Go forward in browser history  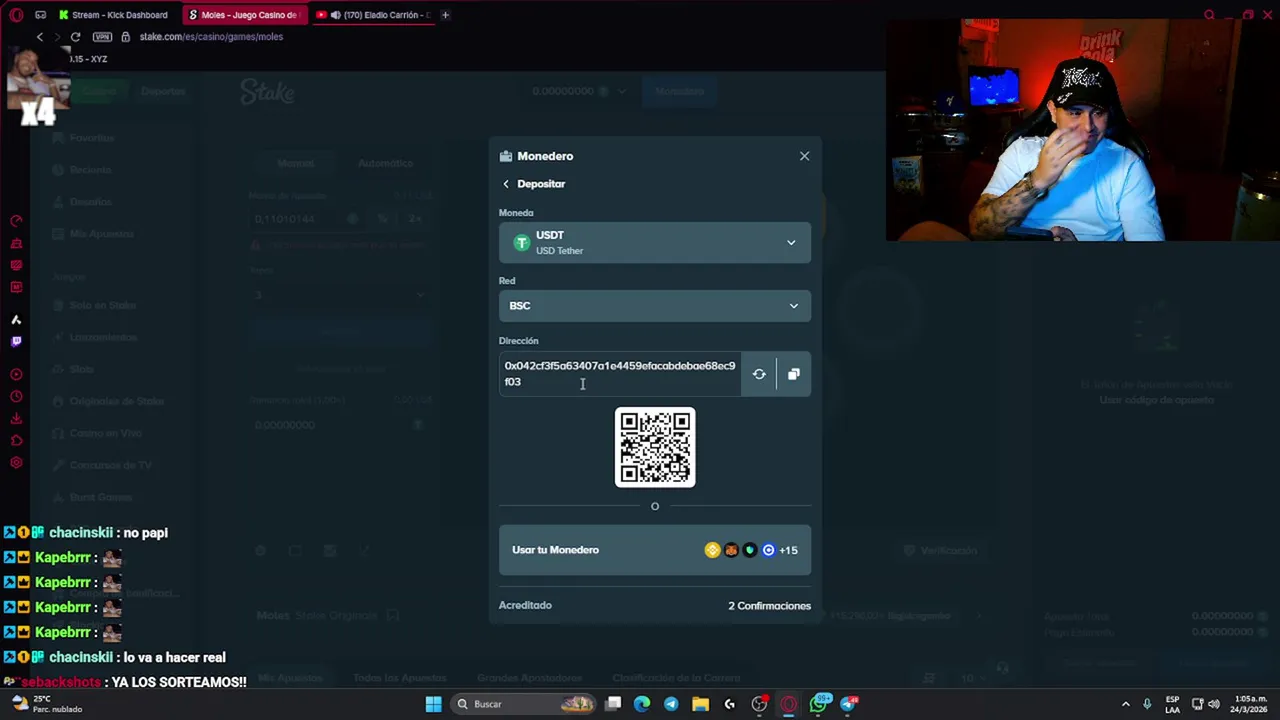pyautogui.click(x=57, y=37)
